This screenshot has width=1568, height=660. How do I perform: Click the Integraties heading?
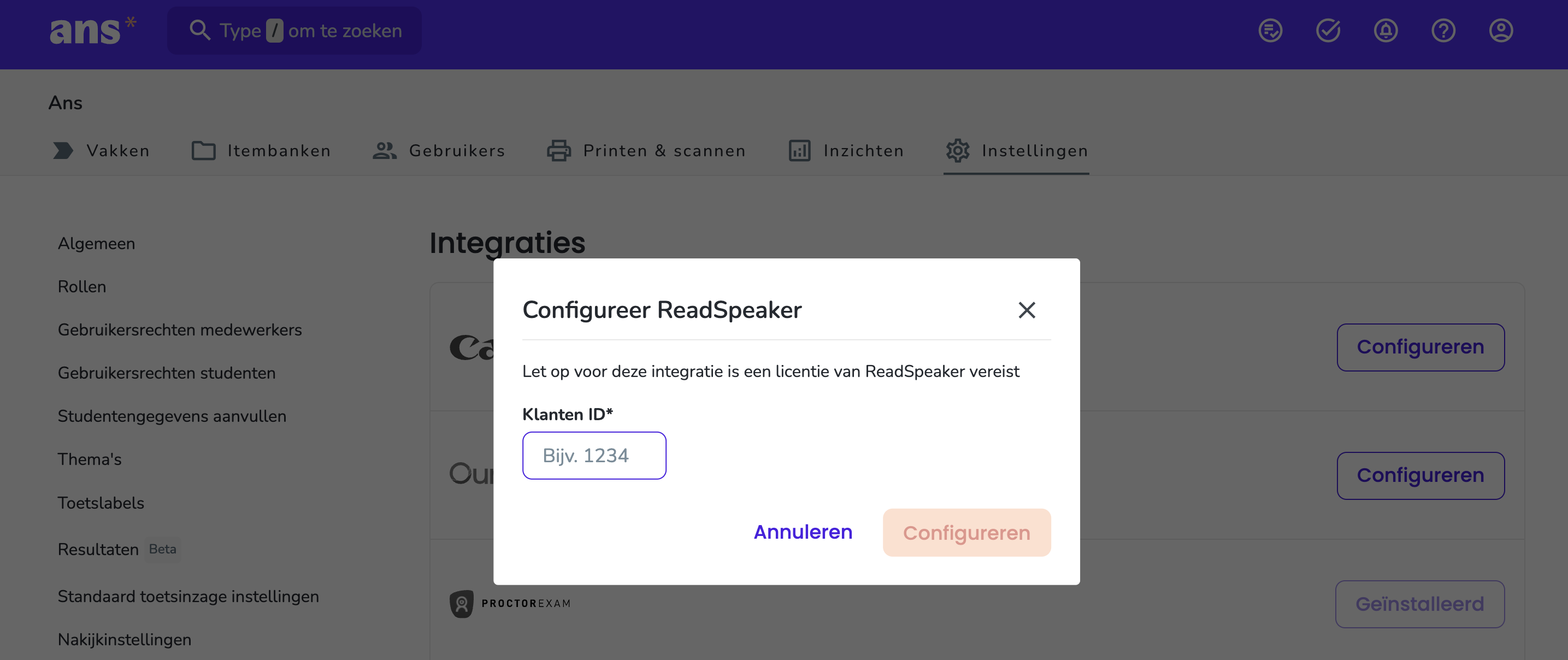507,243
